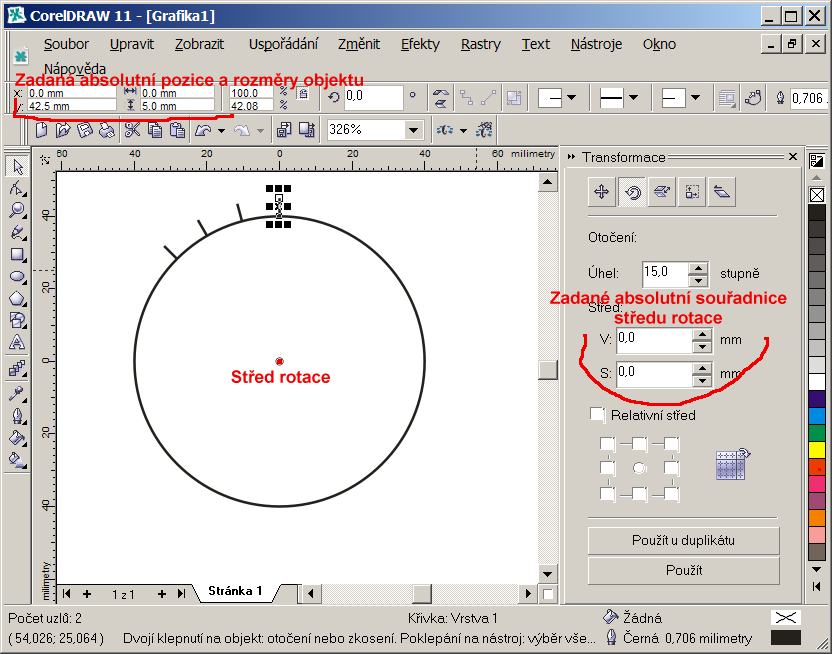The width and height of the screenshot is (832, 654).
Task: Click the Print icon
Action: 107,129
